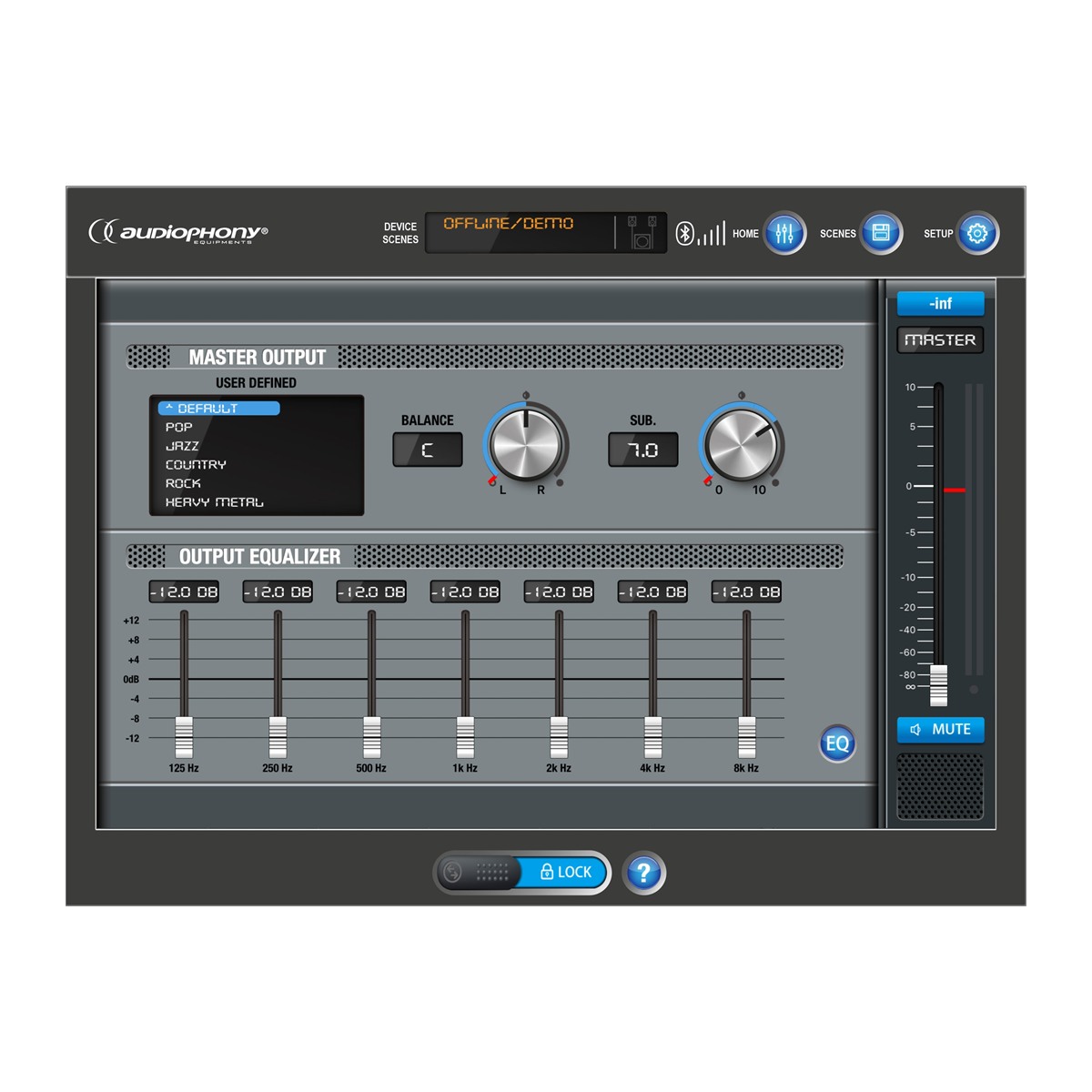Toggle the round EQ button
The width and height of the screenshot is (1092, 1092).
tap(837, 743)
